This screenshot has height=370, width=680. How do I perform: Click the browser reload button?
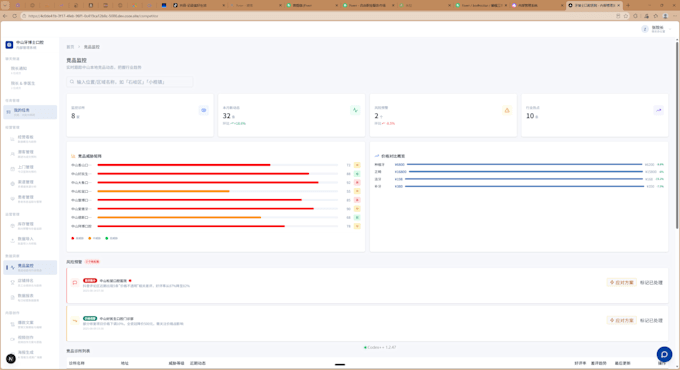14,16
